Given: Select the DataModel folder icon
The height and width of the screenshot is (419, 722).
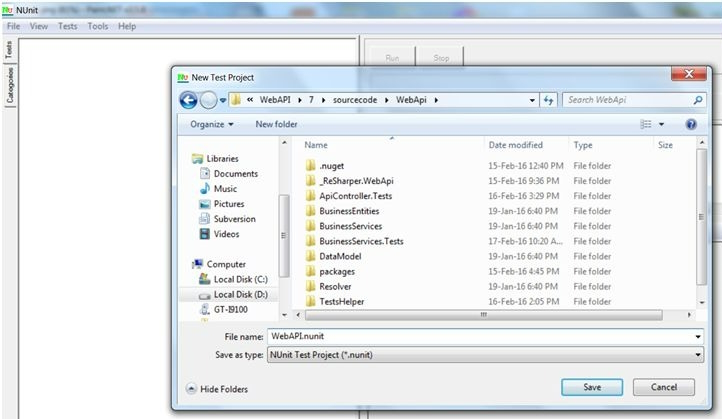Looking at the screenshot, I should coord(311,256).
